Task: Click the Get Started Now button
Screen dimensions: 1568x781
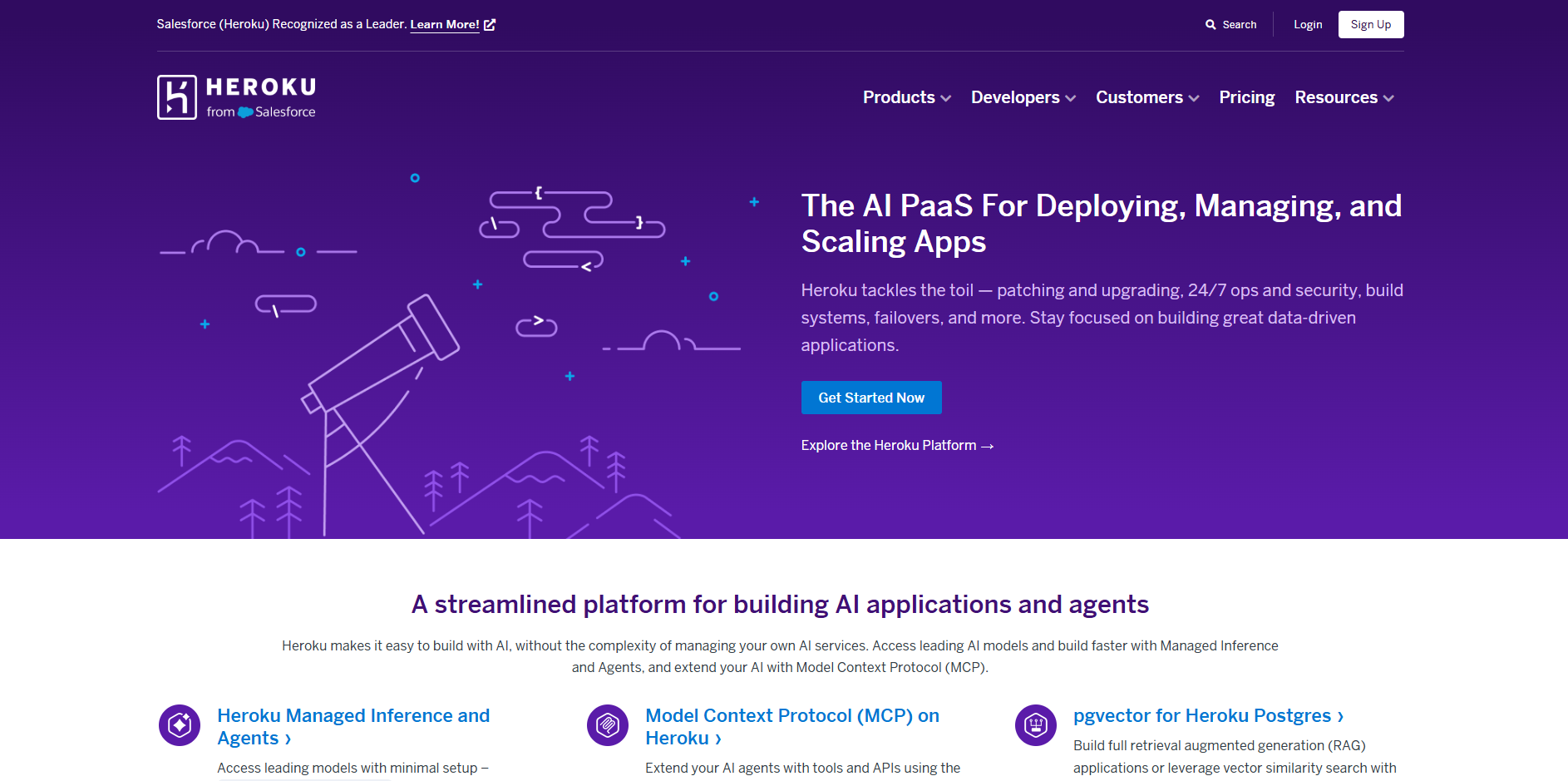Action: coord(871,398)
